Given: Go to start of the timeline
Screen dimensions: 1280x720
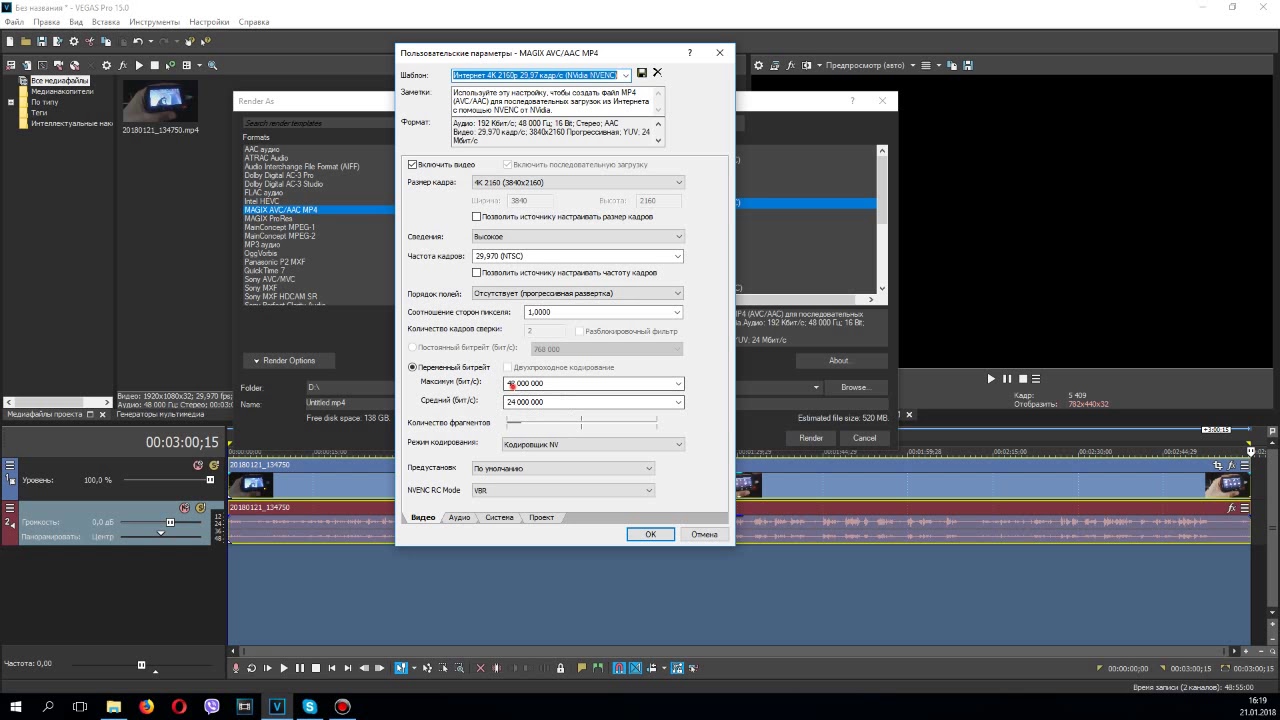Looking at the screenshot, I should (332, 668).
